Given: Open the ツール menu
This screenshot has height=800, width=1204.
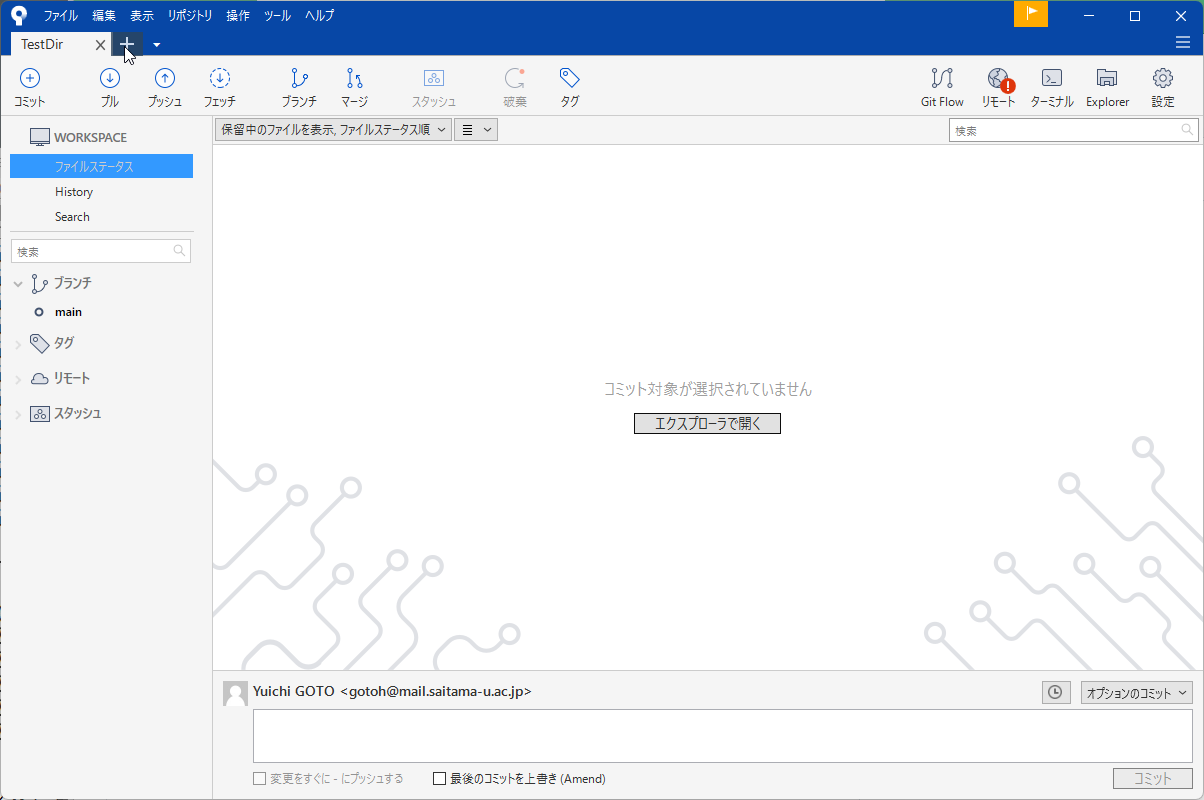Looking at the screenshot, I should coord(277,16).
